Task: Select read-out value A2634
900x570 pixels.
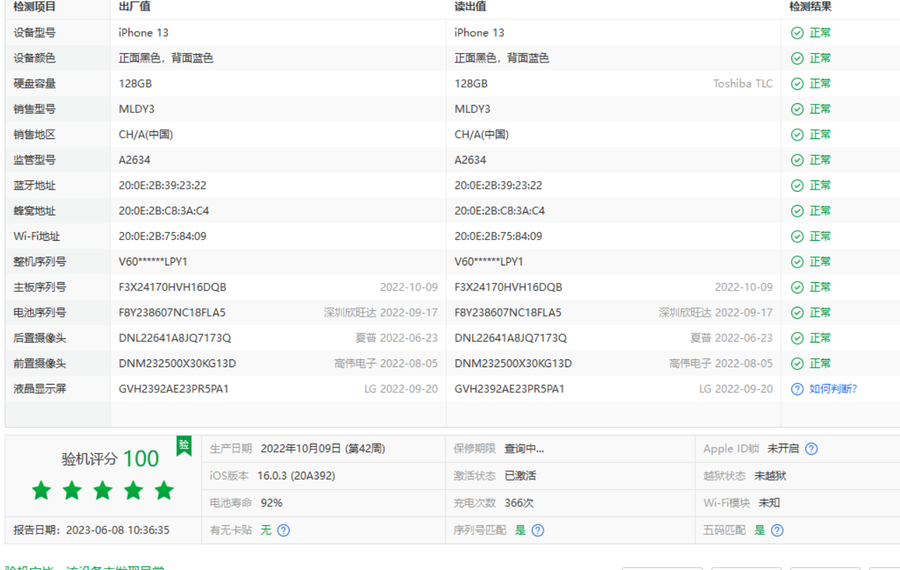Action: click(x=470, y=160)
